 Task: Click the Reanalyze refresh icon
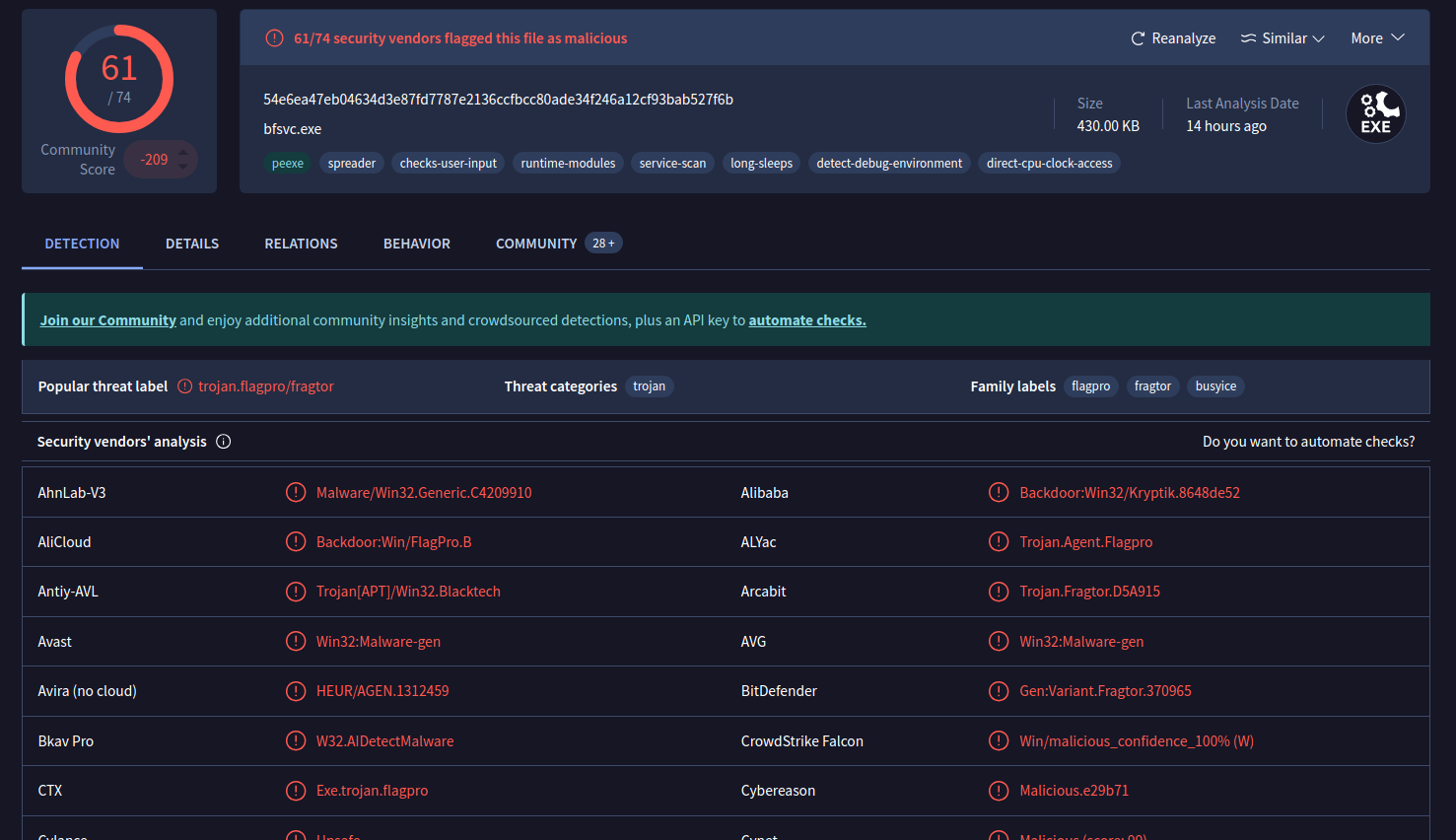pyautogui.click(x=1138, y=38)
